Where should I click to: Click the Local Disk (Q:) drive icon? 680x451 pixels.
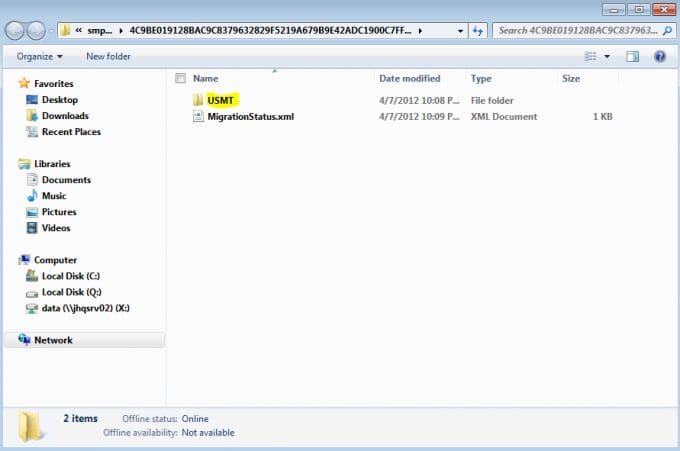(32, 294)
